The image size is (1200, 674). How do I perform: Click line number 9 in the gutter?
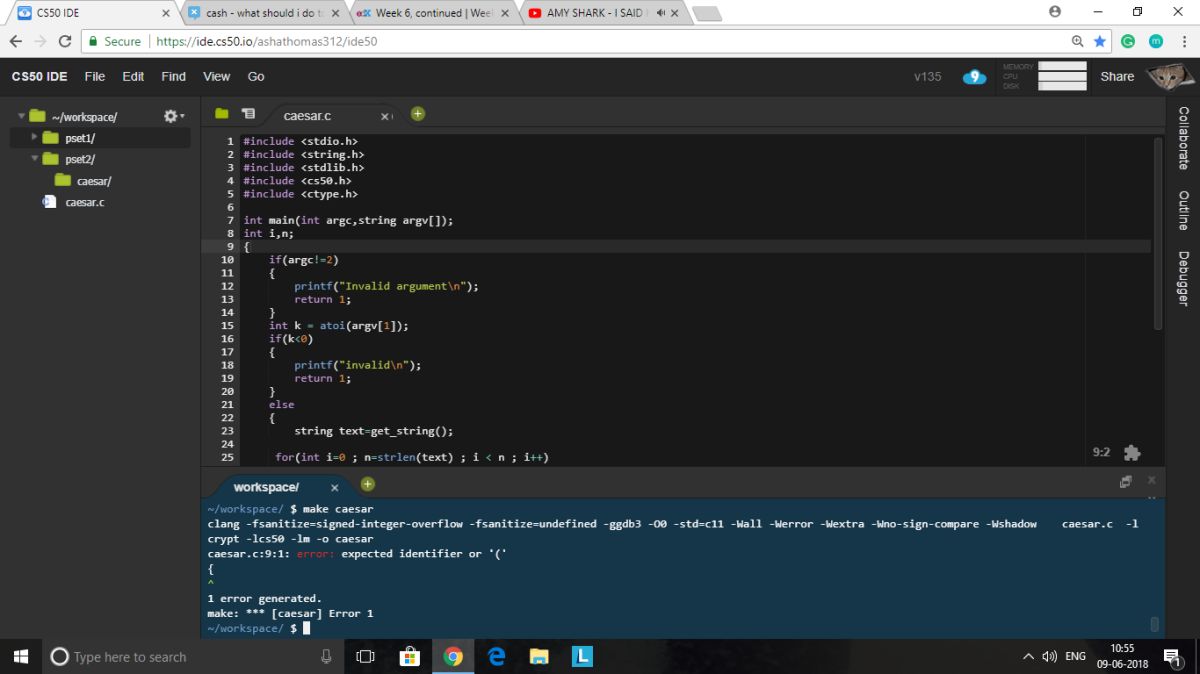pos(231,246)
